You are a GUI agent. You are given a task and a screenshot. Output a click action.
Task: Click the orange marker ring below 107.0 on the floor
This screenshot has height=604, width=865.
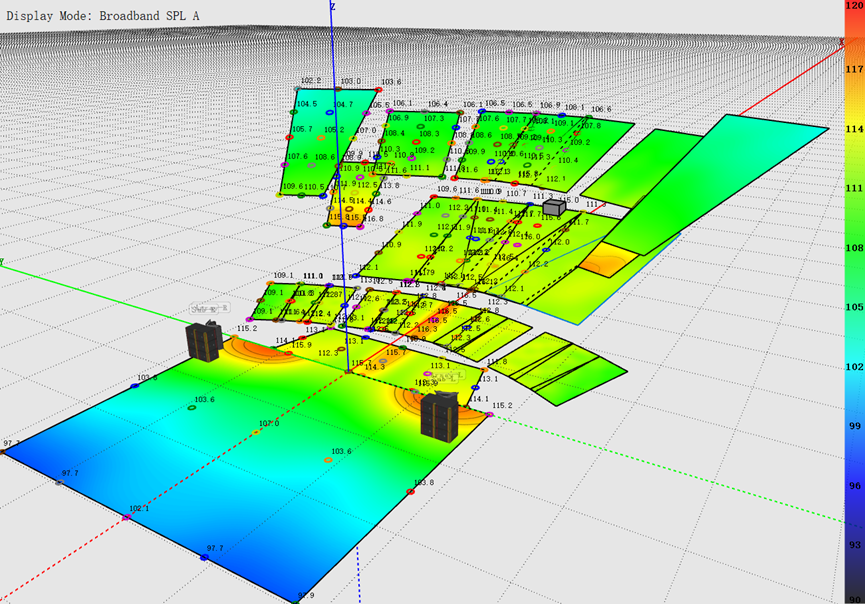pyautogui.click(x=255, y=432)
